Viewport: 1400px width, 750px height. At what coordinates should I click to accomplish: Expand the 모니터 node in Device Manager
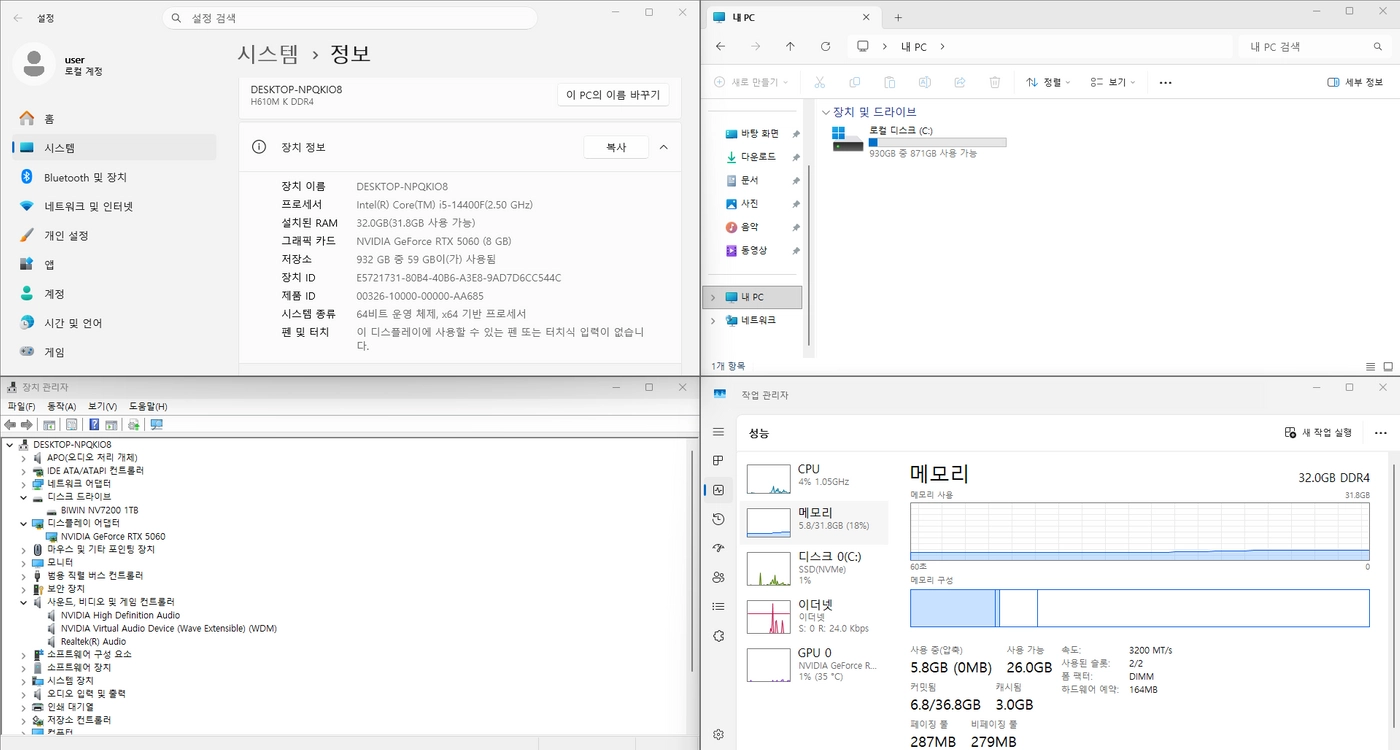[24, 562]
